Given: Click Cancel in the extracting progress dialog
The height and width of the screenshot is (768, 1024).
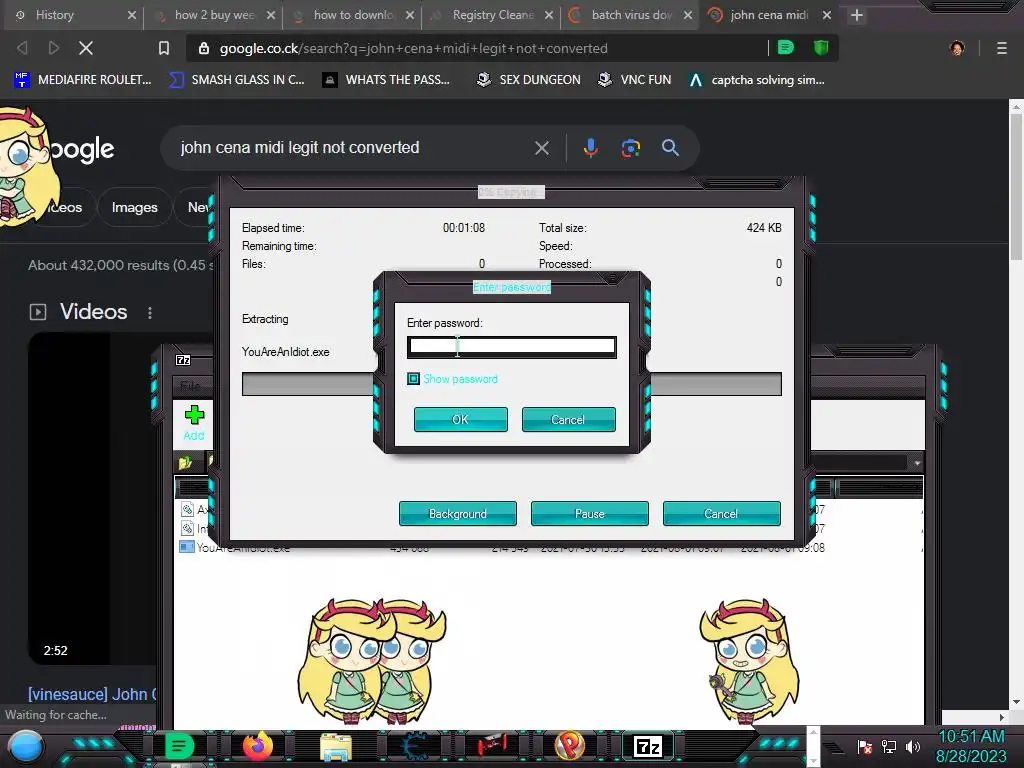Looking at the screenshot, I should pos(722,513).
